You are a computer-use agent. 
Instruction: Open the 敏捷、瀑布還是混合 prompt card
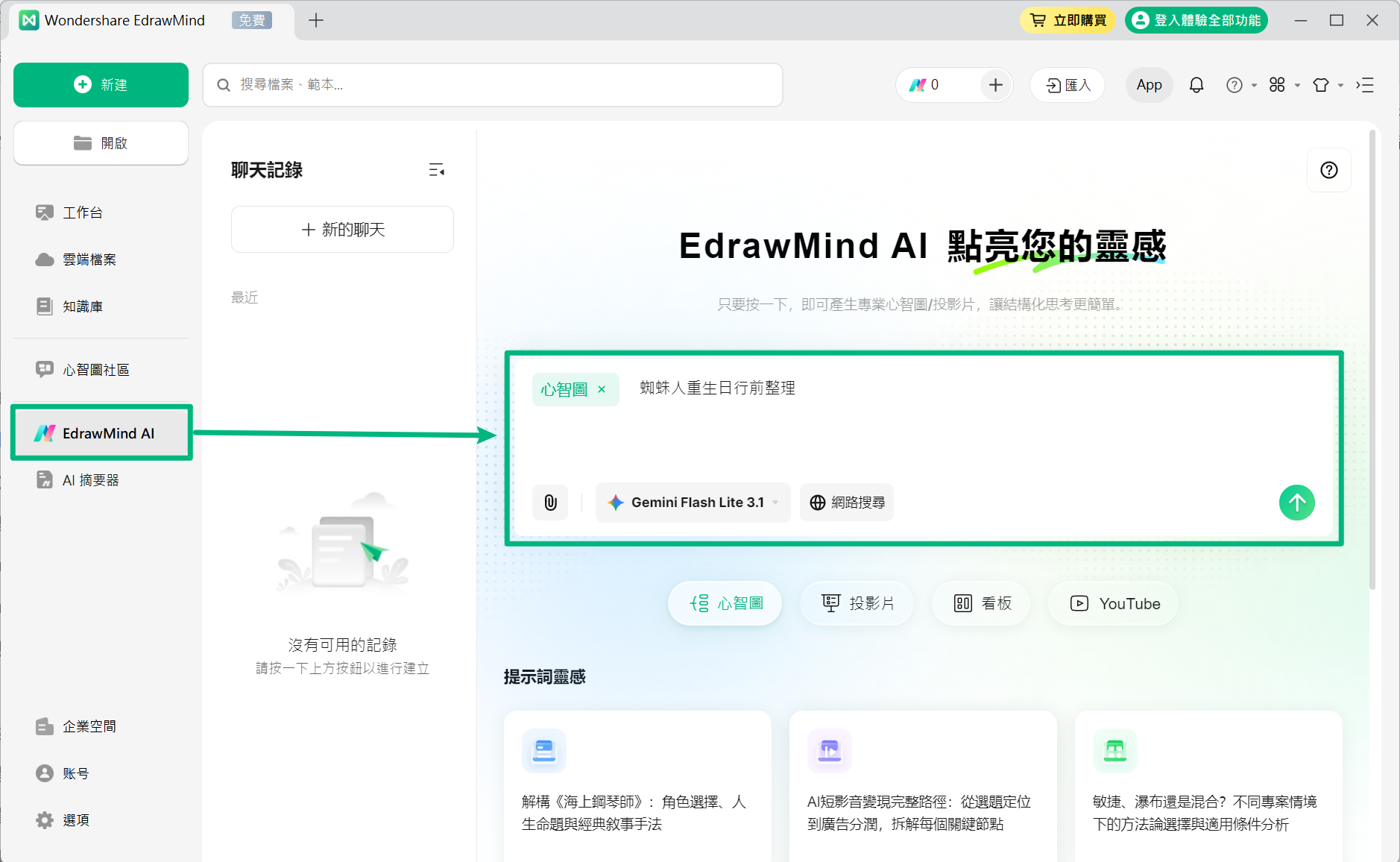tap(1208, 786)
